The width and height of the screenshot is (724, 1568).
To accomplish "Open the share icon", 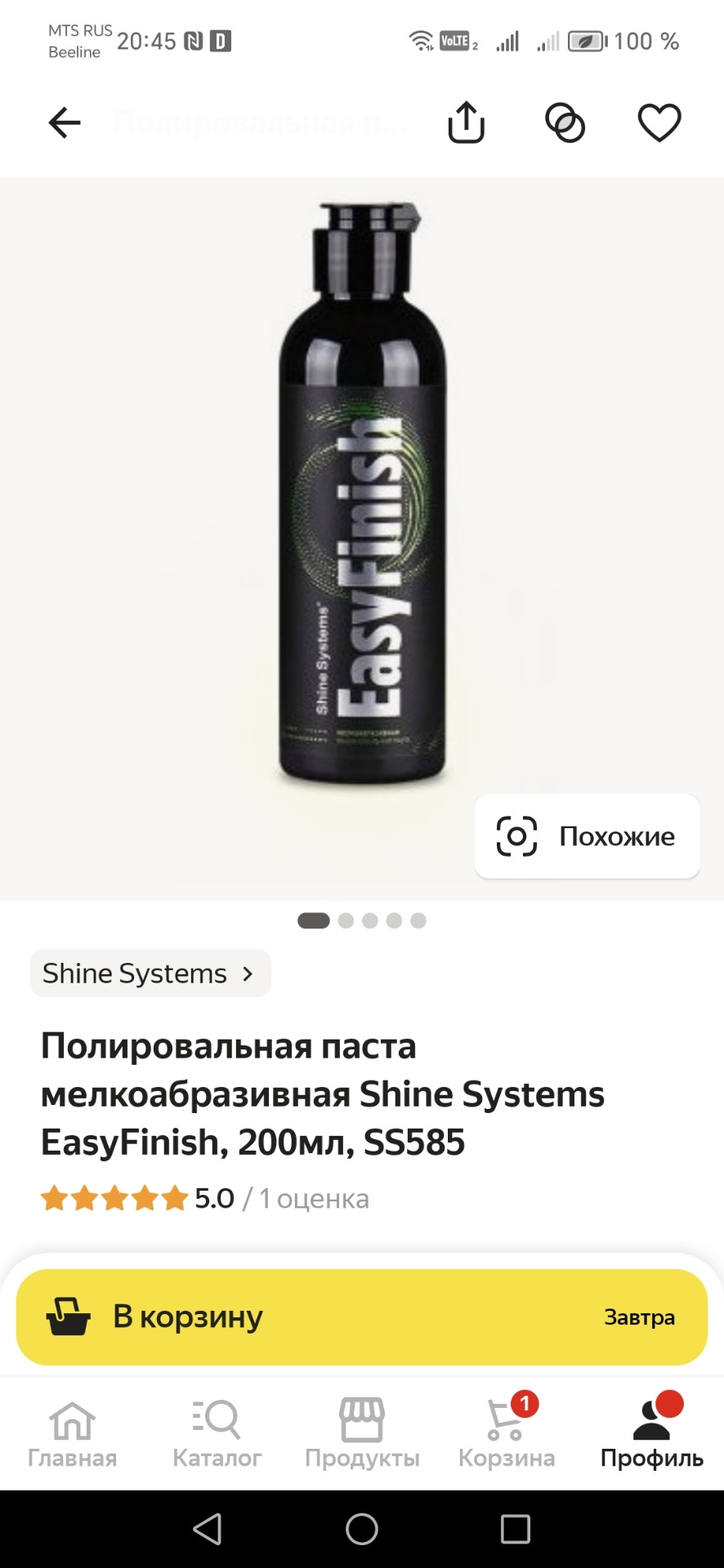I will coord(467,122).
